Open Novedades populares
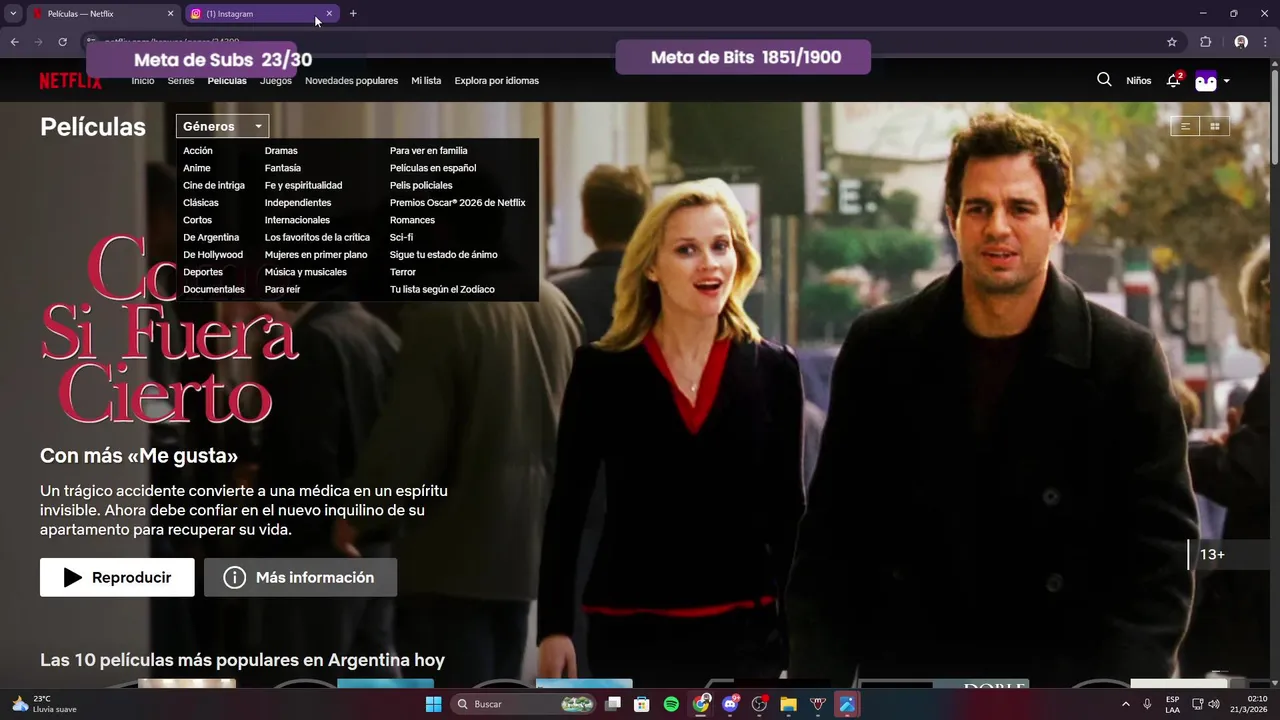The image size is (1280, 720). pyautogui.click(x=351, y=81)
